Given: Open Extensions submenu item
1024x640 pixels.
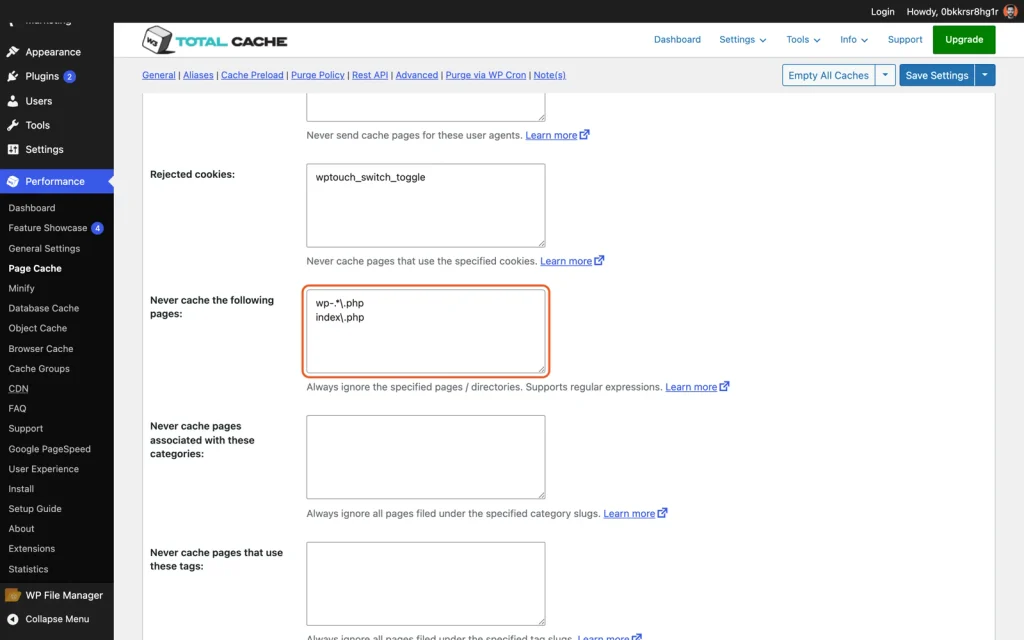Looking at the screenshot, I should (32, 549).
